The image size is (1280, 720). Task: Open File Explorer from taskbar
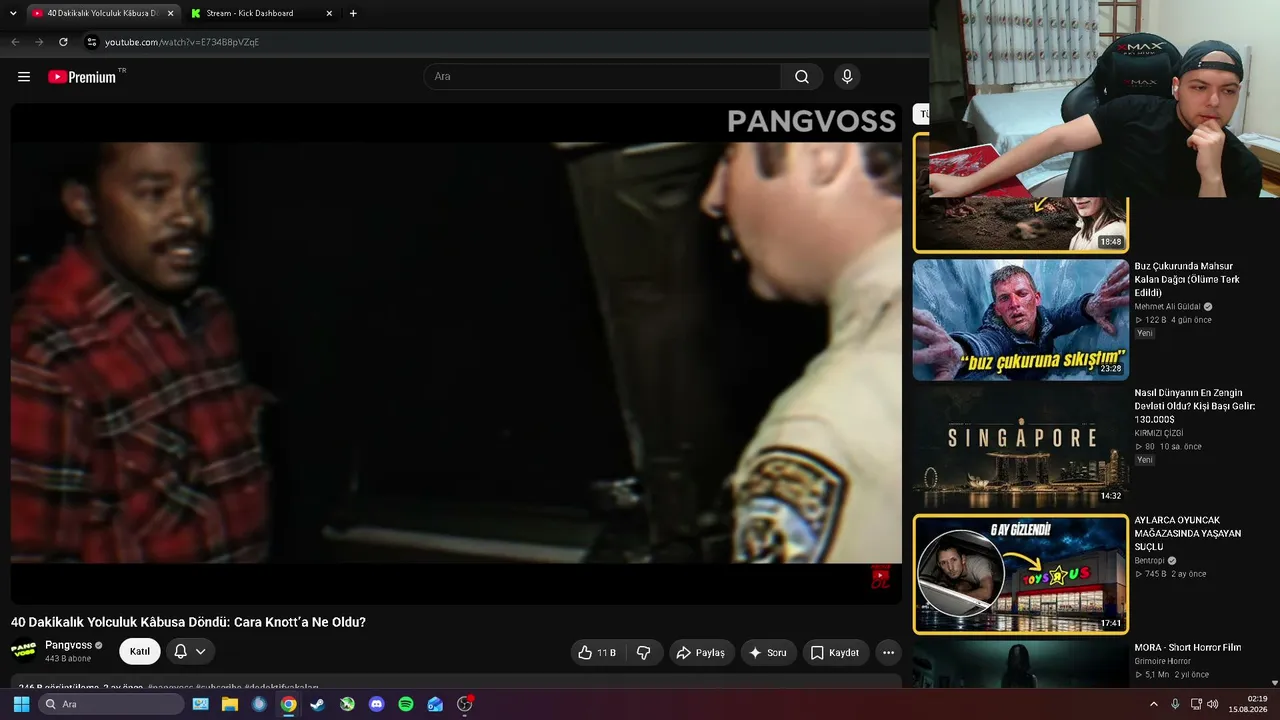click(x=230, y=704)
